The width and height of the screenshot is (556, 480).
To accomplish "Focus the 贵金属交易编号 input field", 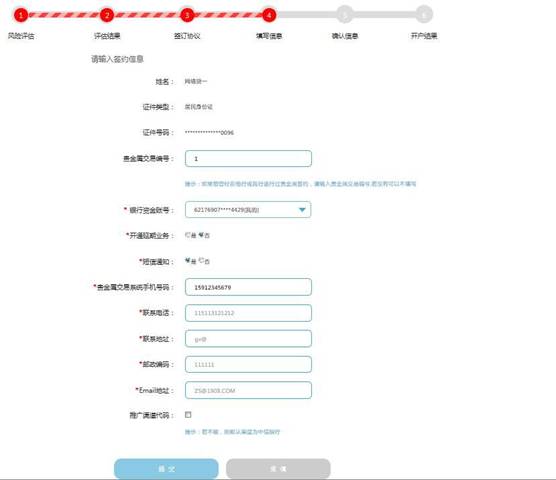I will [248, 158].
